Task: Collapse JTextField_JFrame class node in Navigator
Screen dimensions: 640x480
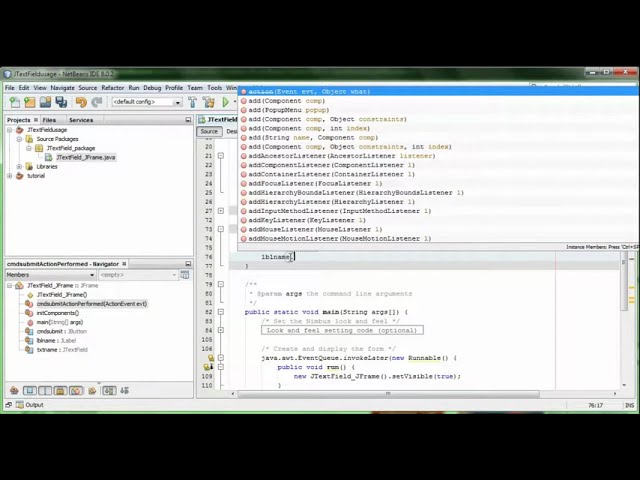Action: (x=9, y=285)
